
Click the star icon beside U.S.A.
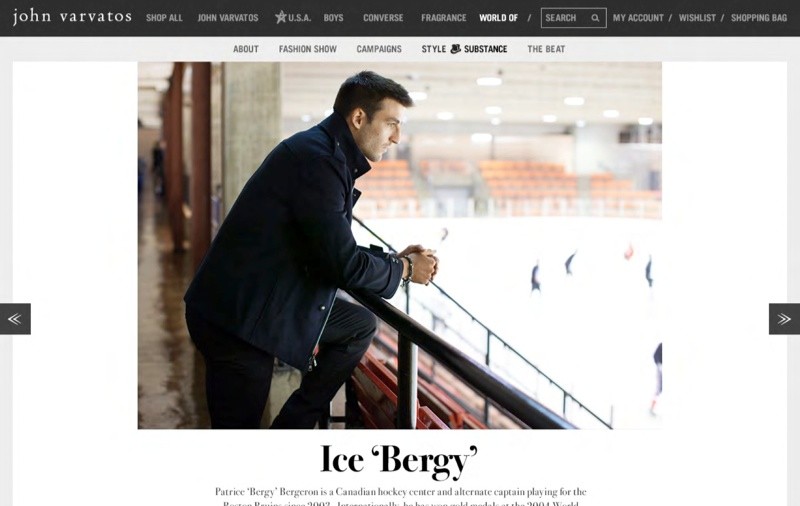click(x=281, y=17)
